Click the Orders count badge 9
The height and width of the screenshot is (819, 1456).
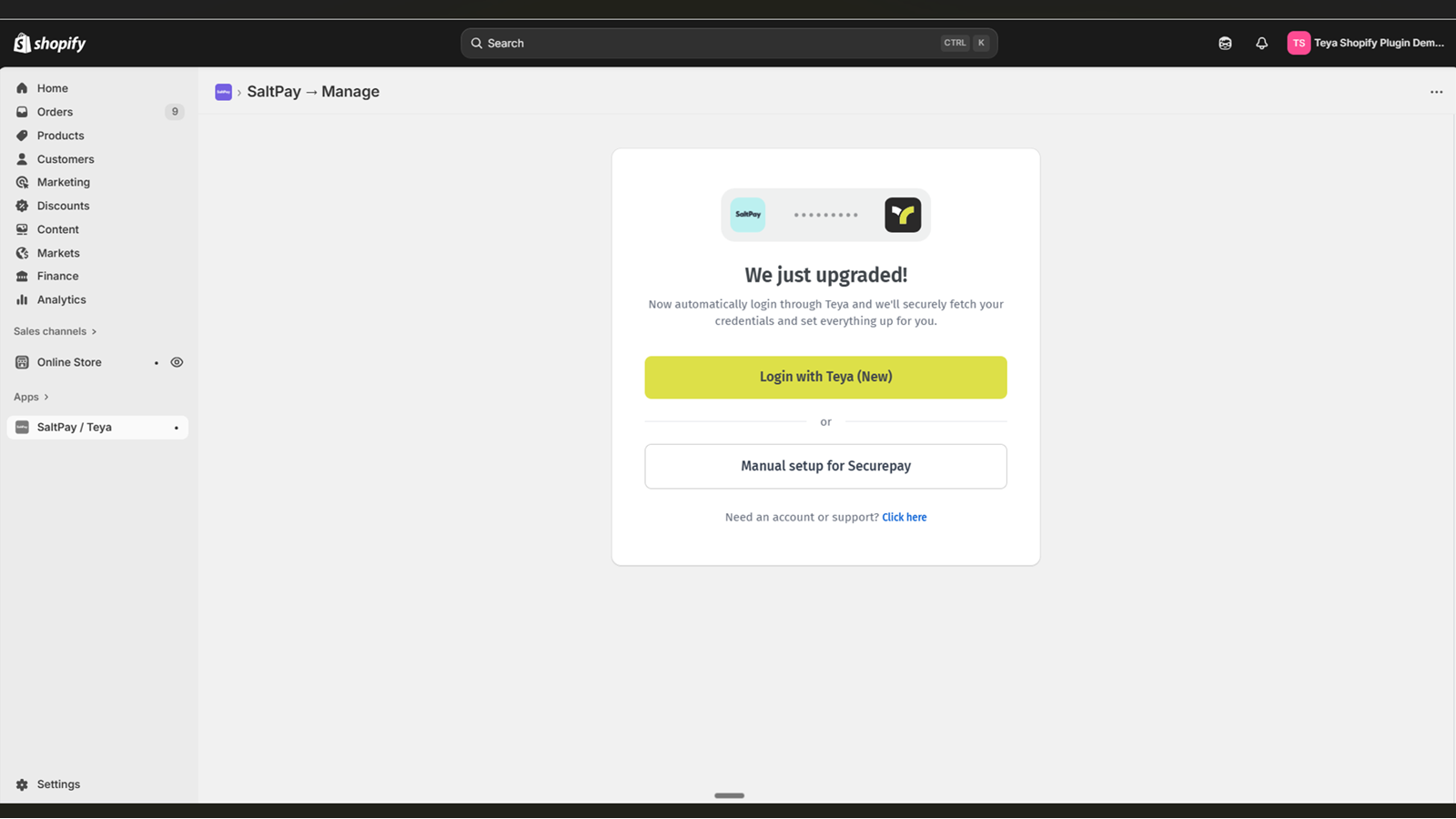point(175,112)
